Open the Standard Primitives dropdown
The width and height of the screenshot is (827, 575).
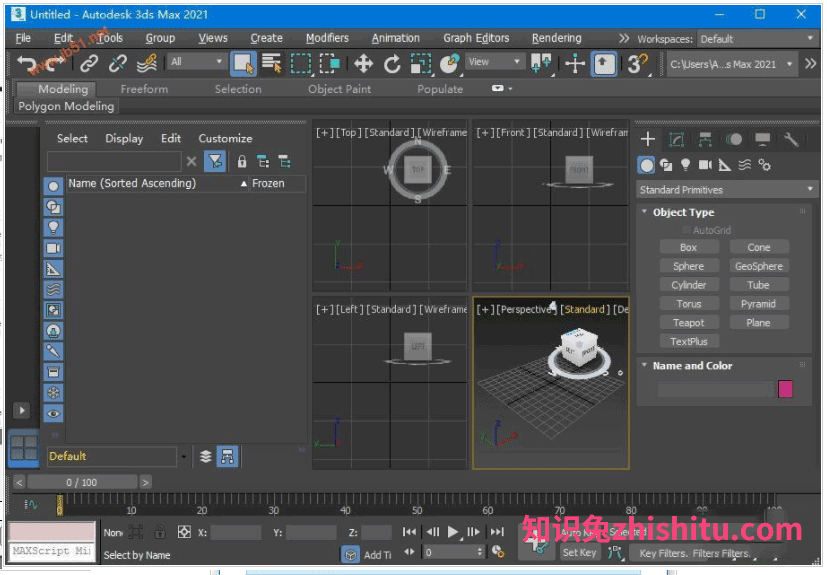click(726, 189)
